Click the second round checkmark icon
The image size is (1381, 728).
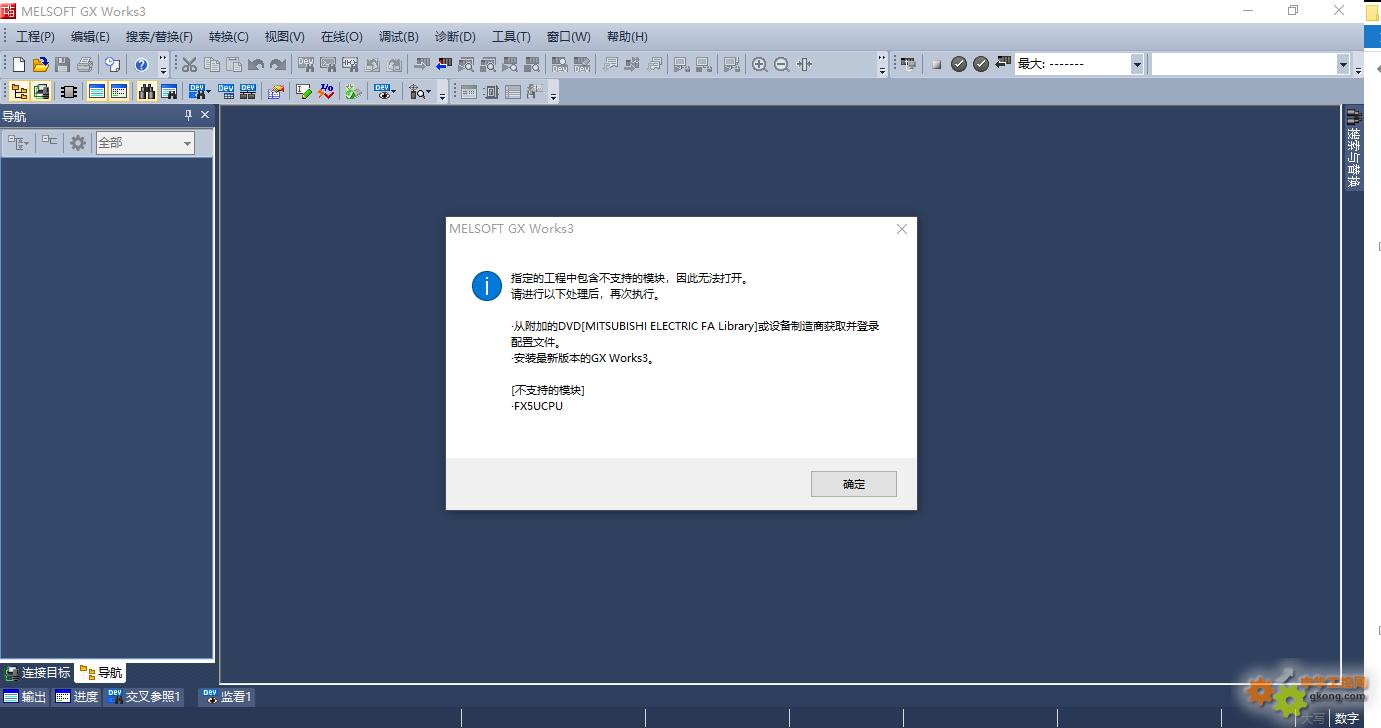[981, 64]
